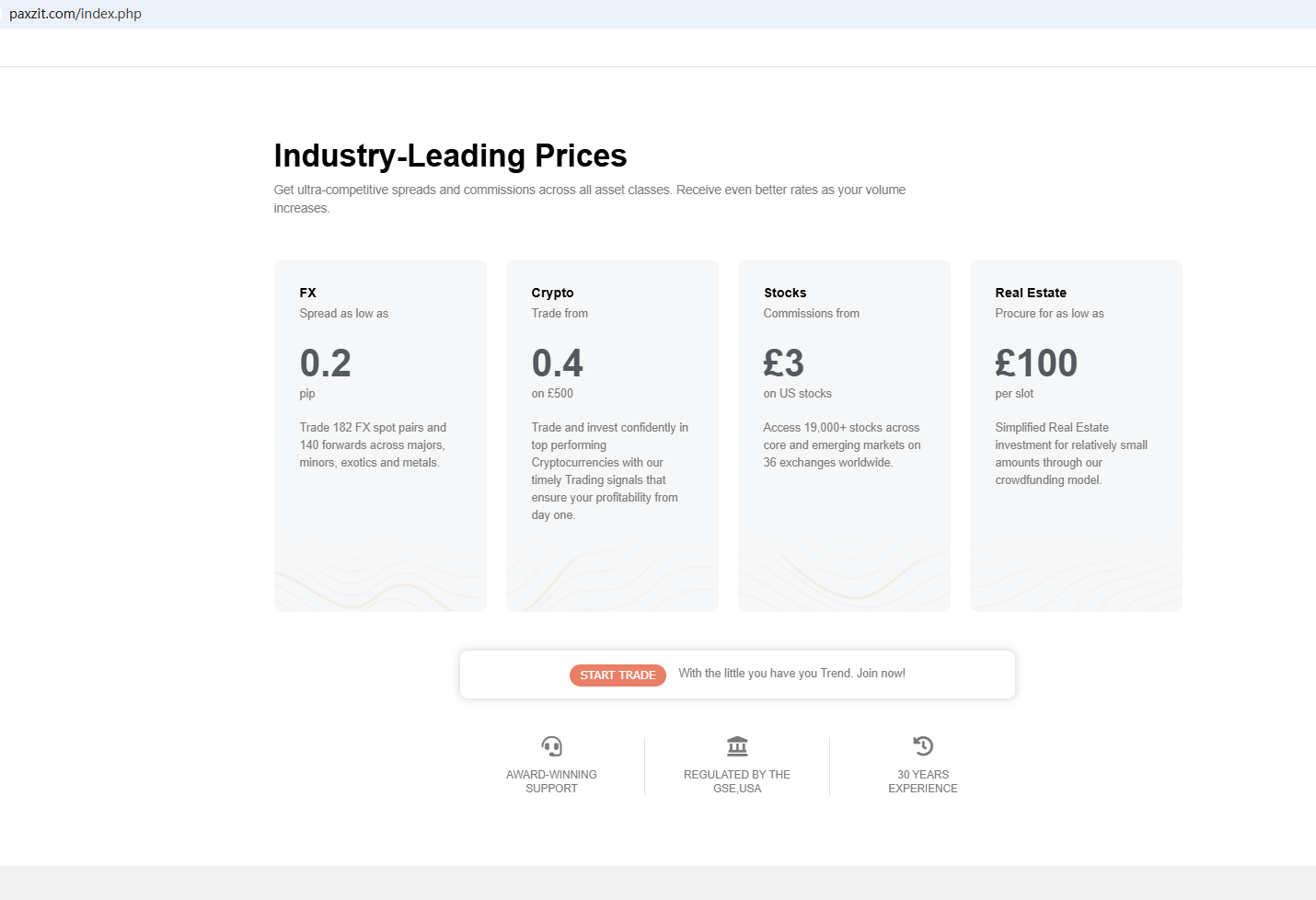Click the regulated bank building icon
1316x900 pixels.
click(x=737, y=745)
